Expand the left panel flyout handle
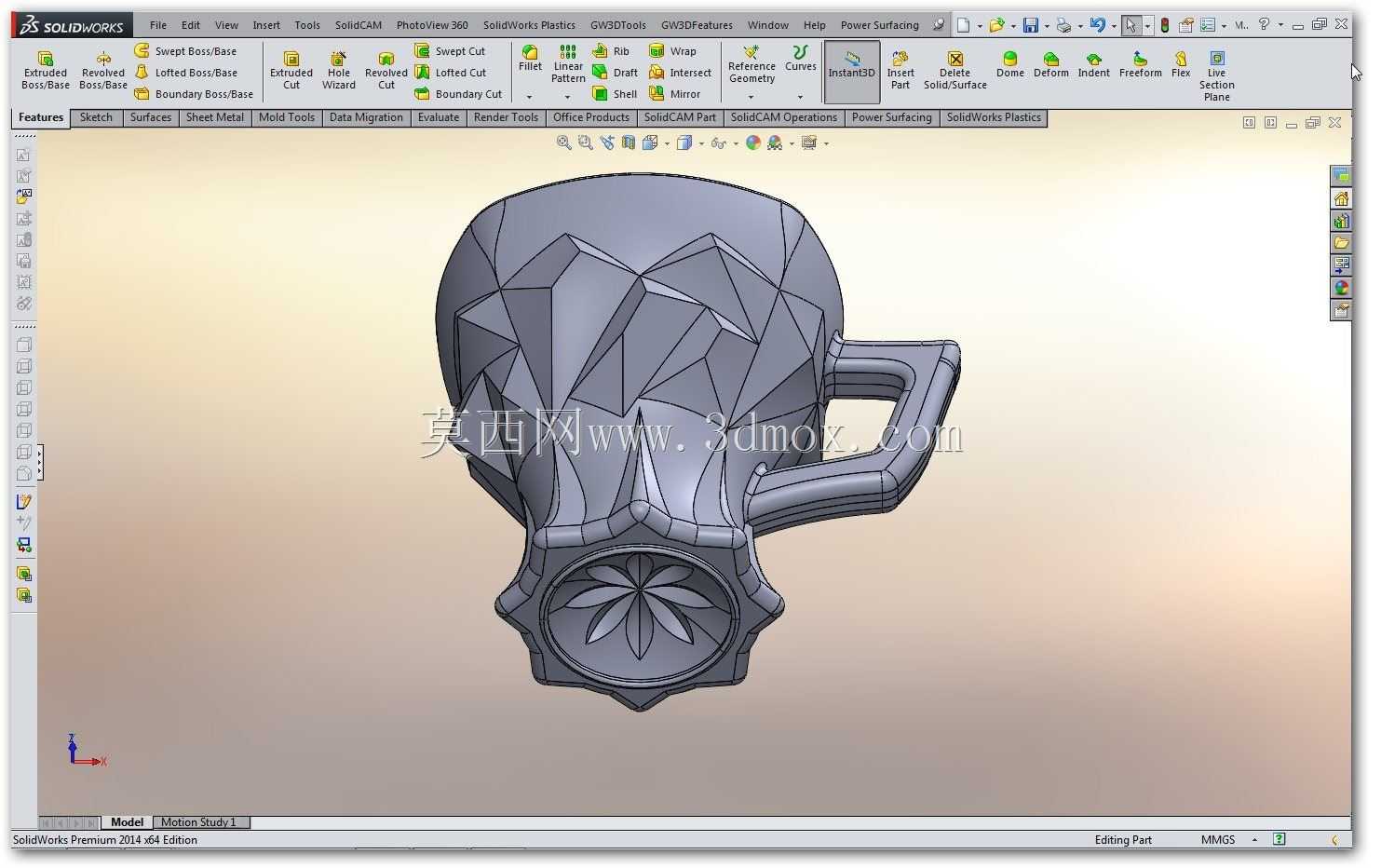 click(x=40, y=462)
